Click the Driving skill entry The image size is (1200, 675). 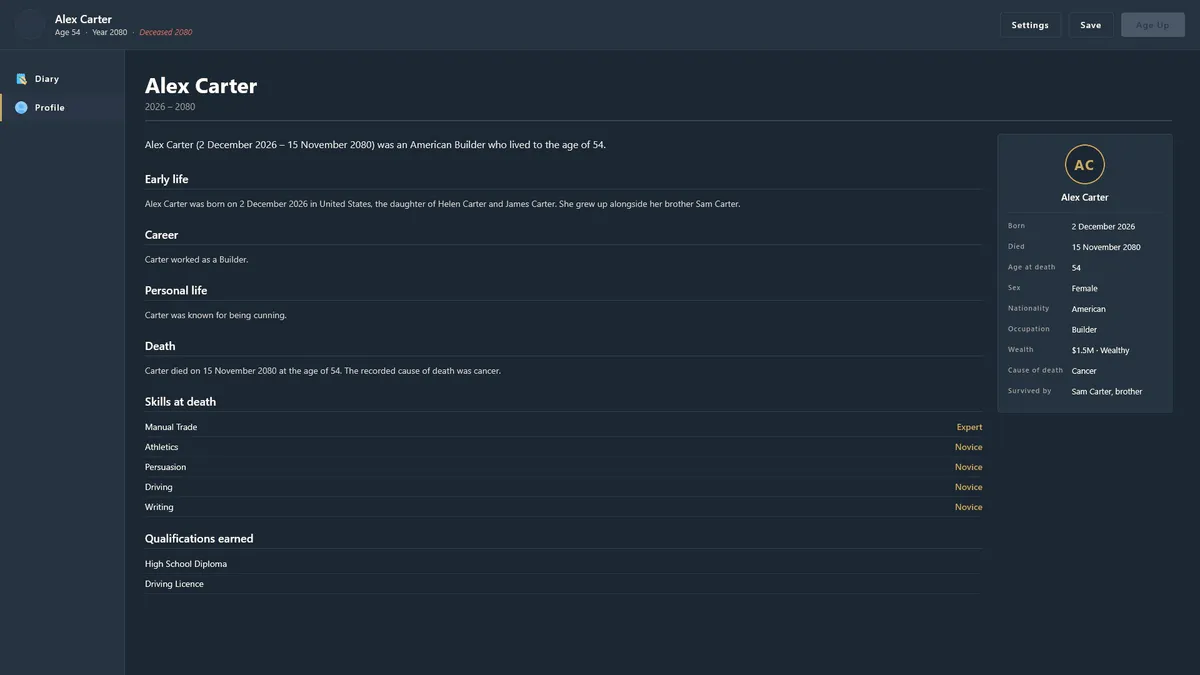point(563,487)
